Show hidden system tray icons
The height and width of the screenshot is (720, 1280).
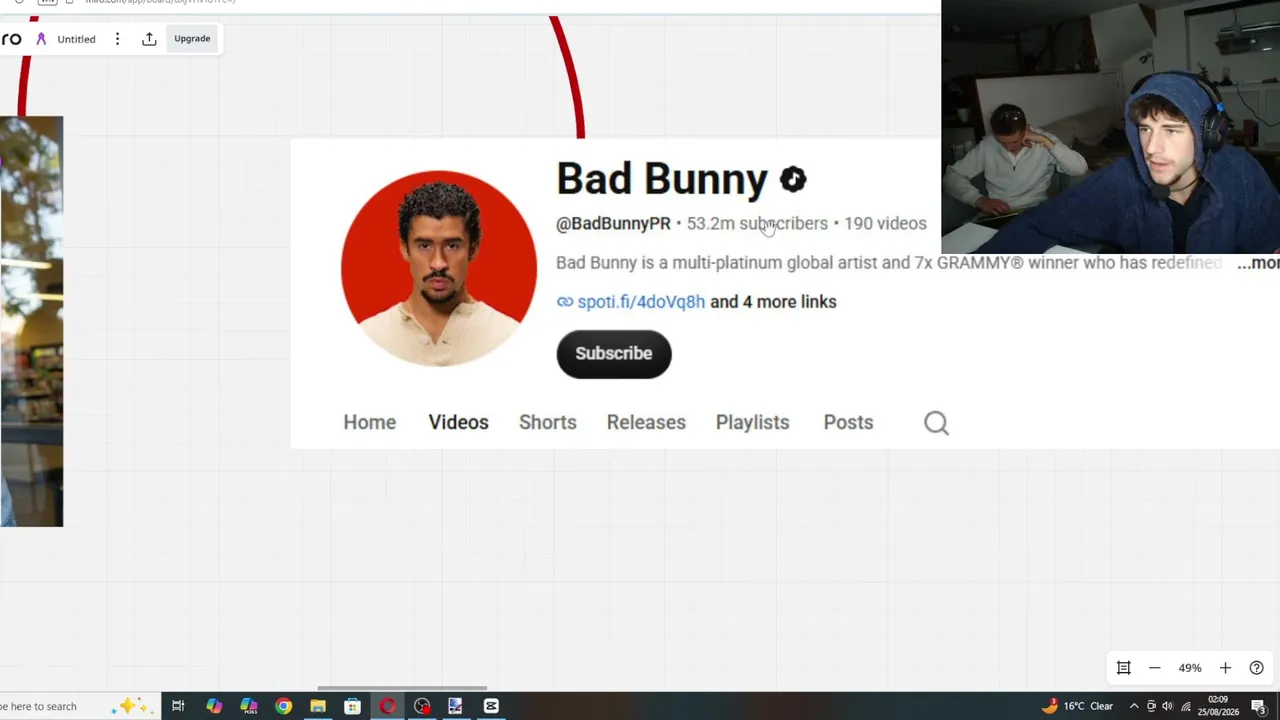click(1134, 706)
